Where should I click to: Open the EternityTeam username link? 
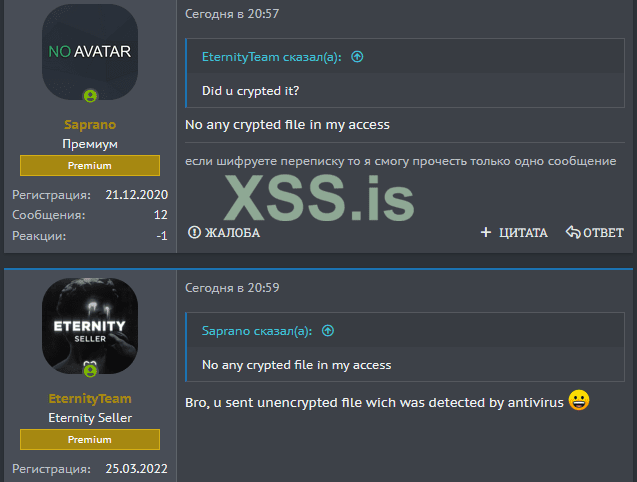tap(90, 398)
